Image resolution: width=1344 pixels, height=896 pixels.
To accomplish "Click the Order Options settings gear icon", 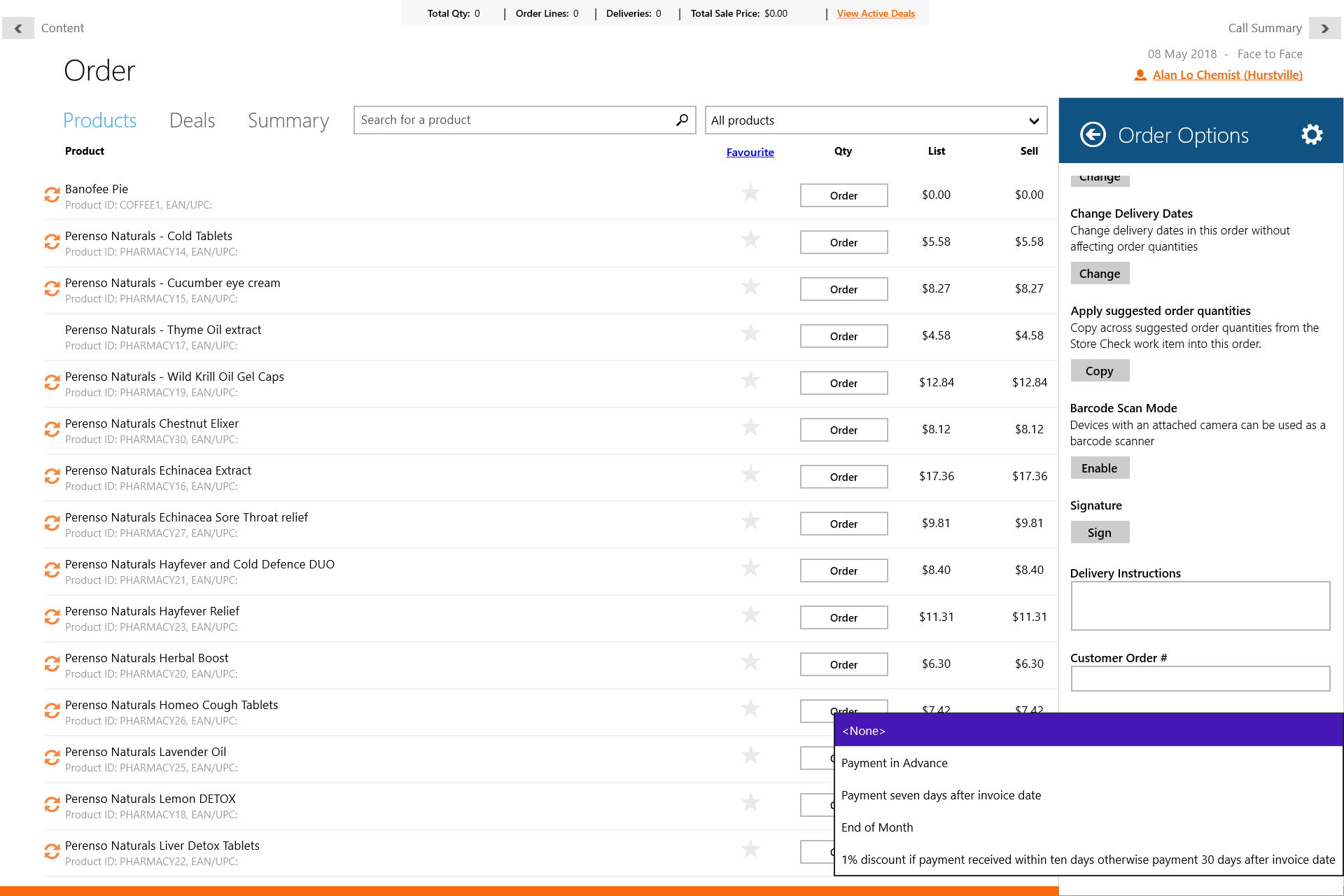I will point(1312,134).
